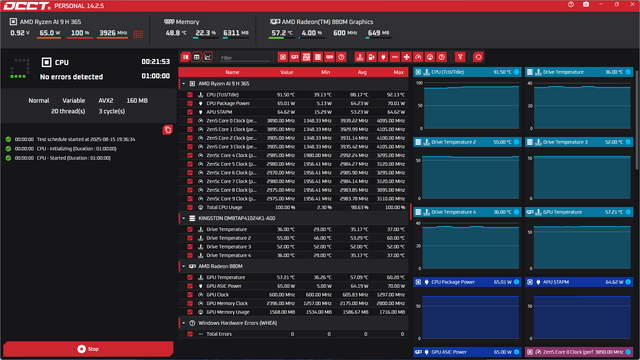Open settings on the APU STAPM graph
Image resolution: width=640 pixels, height=360 pixels.
click(x=628, y=282)
